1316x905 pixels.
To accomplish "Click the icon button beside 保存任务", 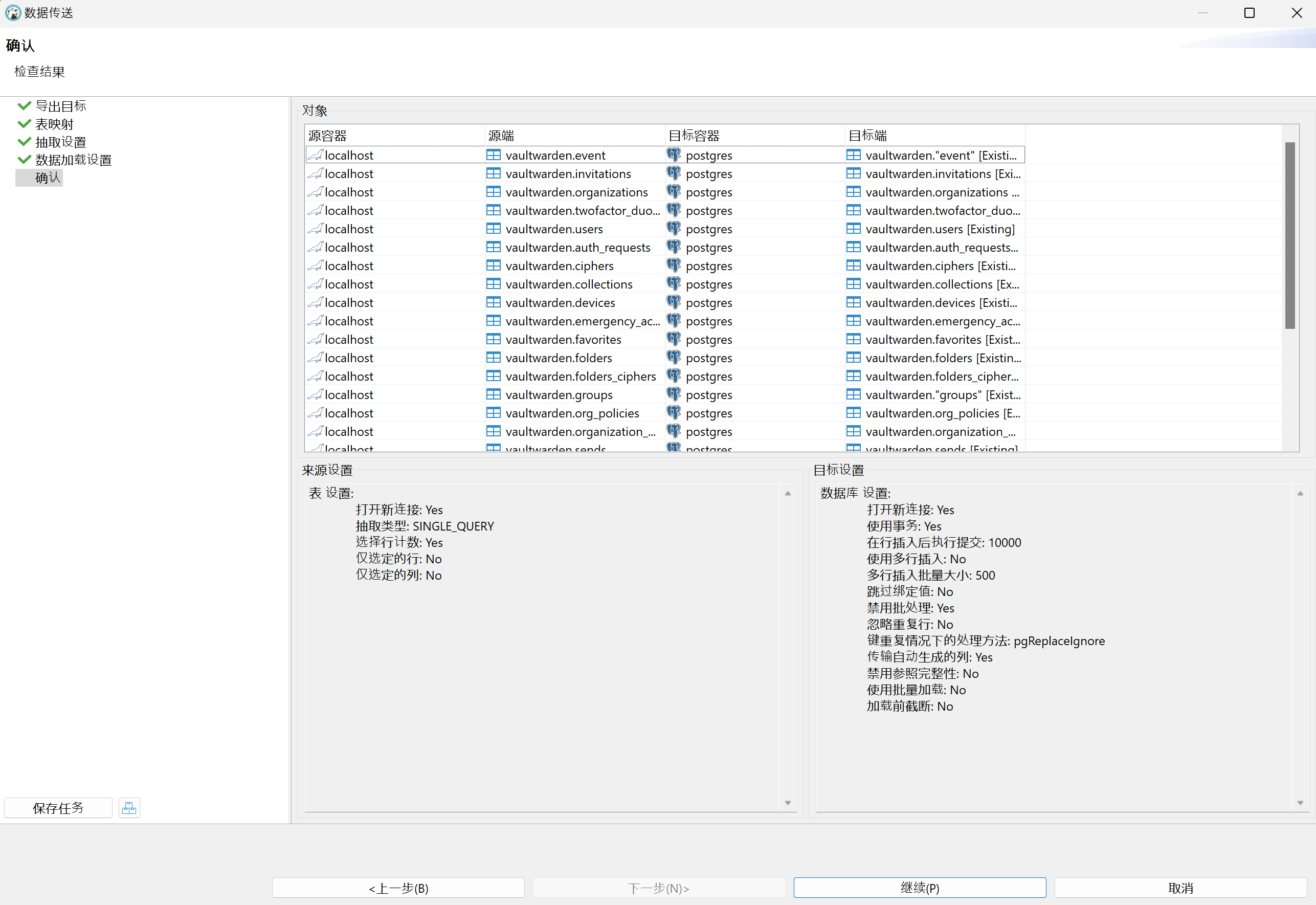I will (x=129, y=808).
